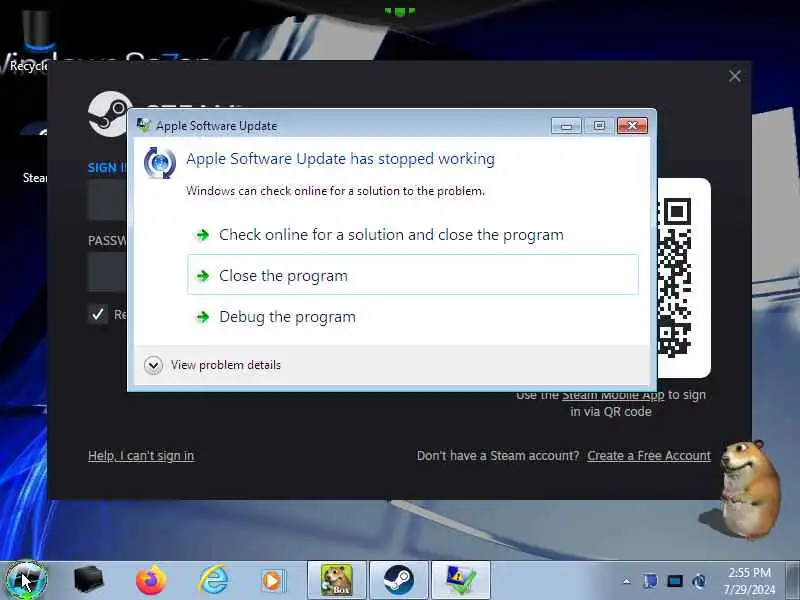Launch Internet Explorer from the taskbar

[x=213, y=580]
